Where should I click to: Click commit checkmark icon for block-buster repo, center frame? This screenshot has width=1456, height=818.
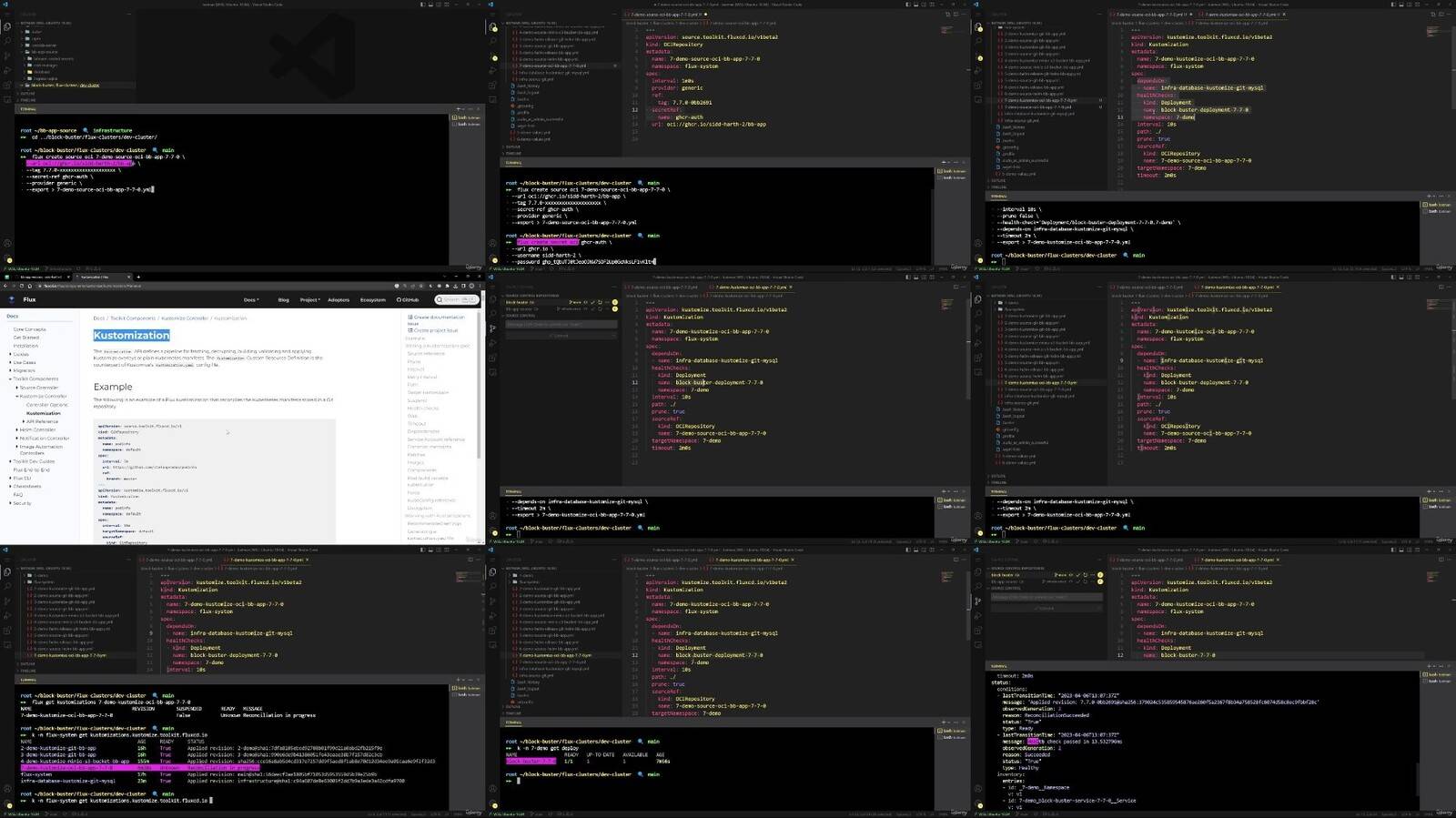click(x=592, y=302)
